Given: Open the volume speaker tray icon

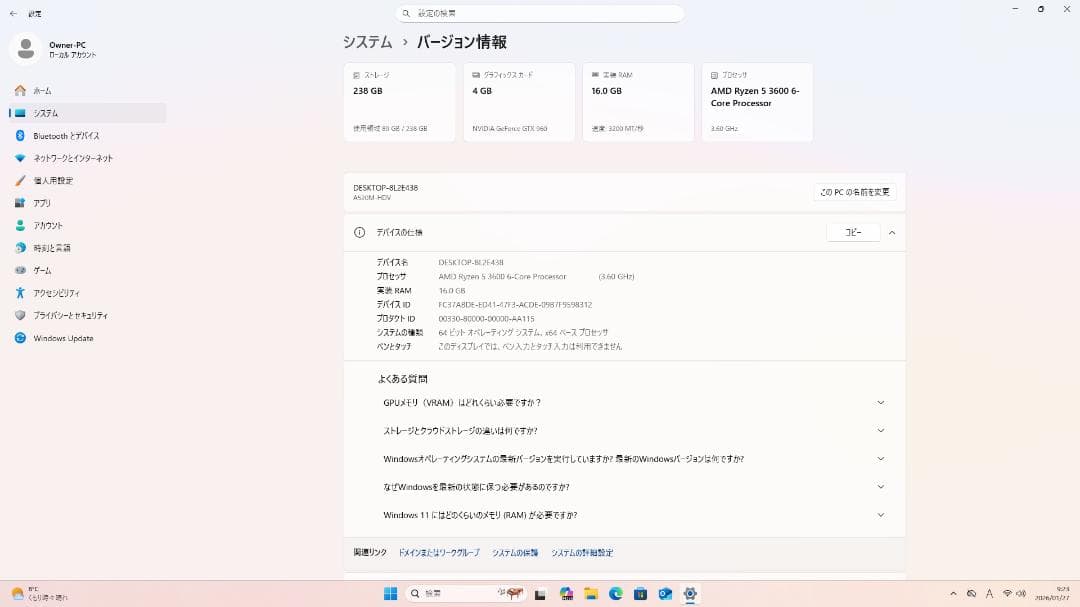Looking at the screenshot, I should pos(1021,594).
